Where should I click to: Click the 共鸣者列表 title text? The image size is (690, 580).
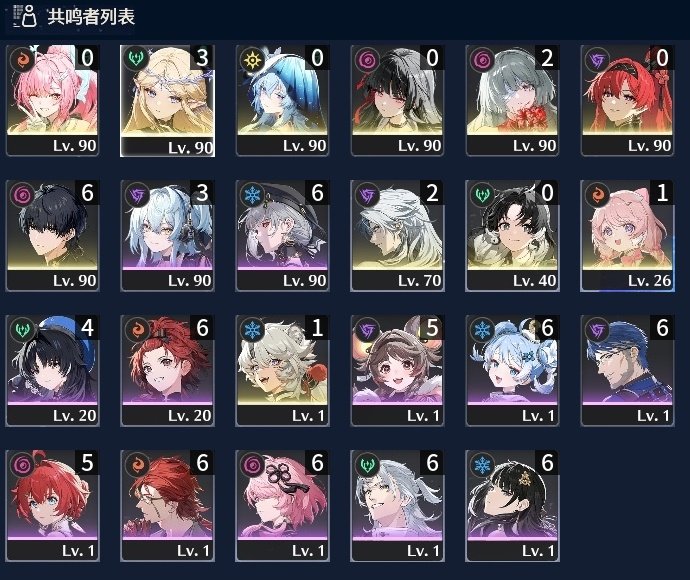point(91,17)
